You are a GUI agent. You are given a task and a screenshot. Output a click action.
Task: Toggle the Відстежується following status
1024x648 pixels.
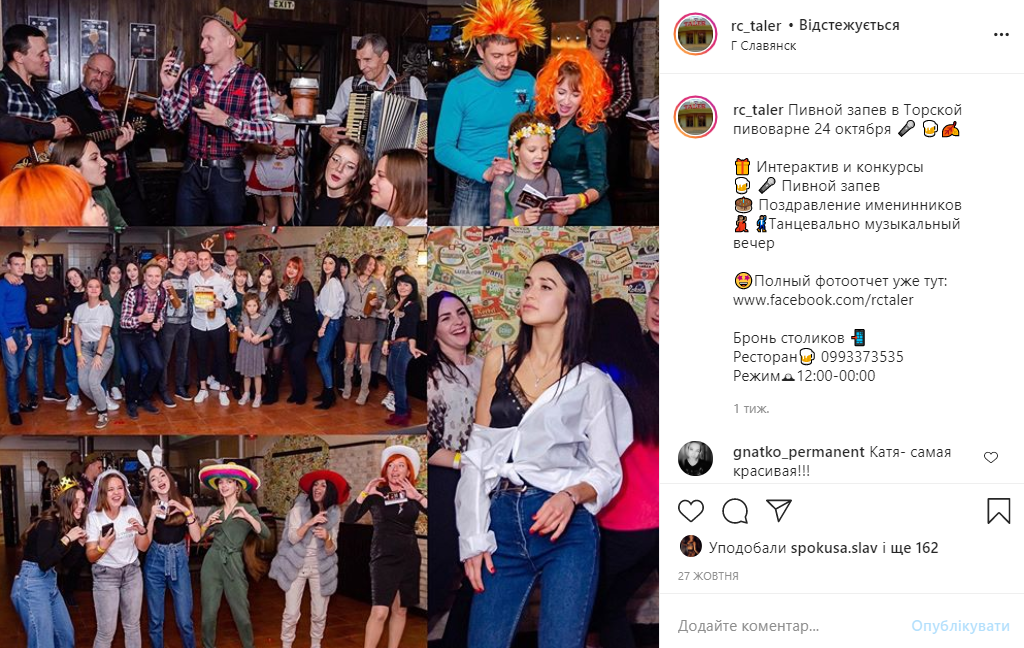(x=849, y=25)
